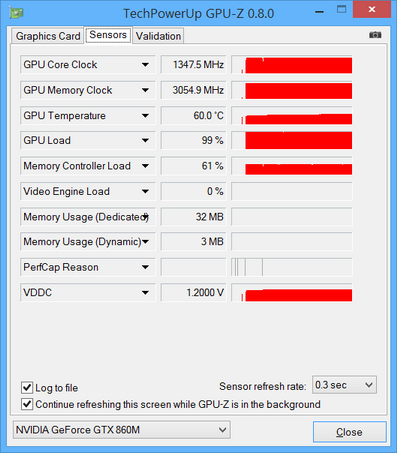The height and width of the screenshot is (453, 397).
Task: Open the PerfCap Reason dropdown
Action: coord(145,267)
